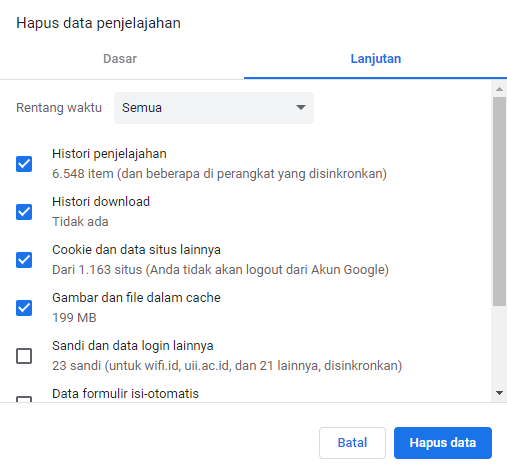Uncheck the Histori penjelajahan checkbox
507x475 pixels.
coord(24,164)
